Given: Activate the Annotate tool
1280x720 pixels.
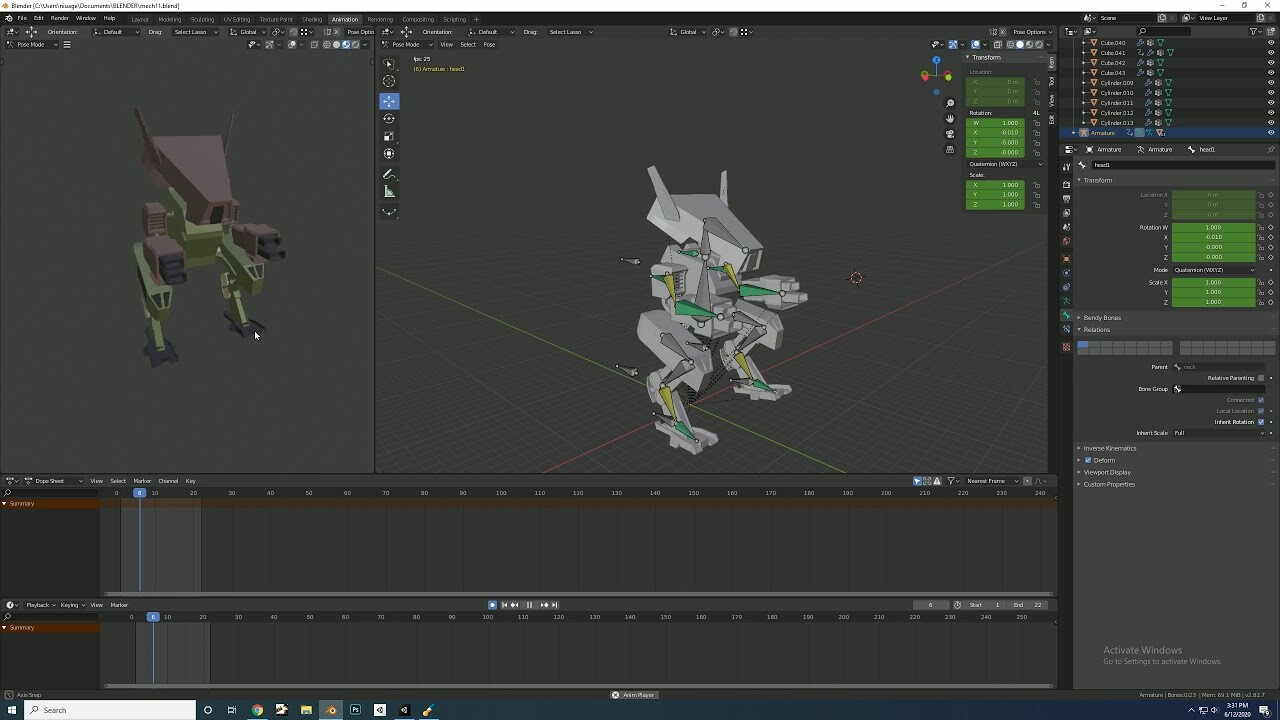Looking at the screenshot, I should tap(389, 173).
